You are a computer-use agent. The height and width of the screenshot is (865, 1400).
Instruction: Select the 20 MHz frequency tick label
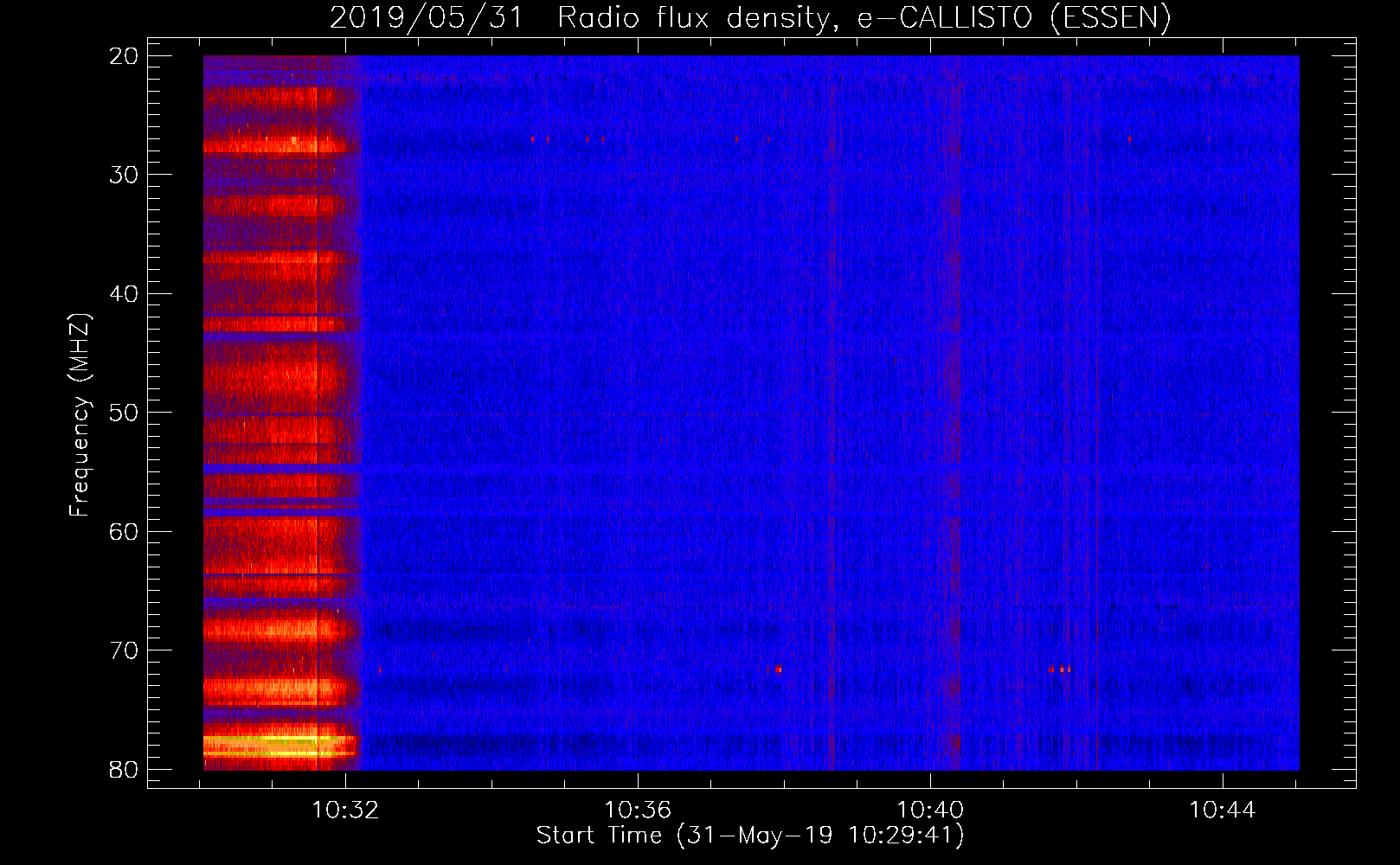click(125, 56)
